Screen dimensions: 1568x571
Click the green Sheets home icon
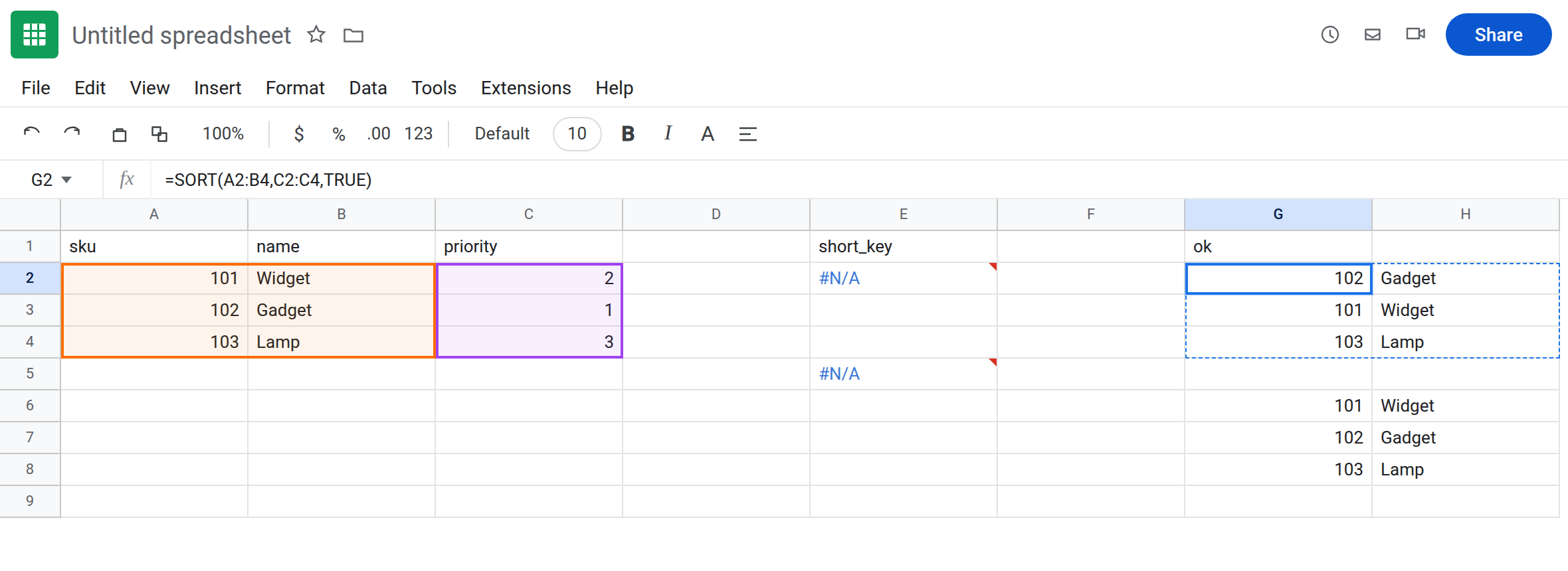click(x=35, y=35)
